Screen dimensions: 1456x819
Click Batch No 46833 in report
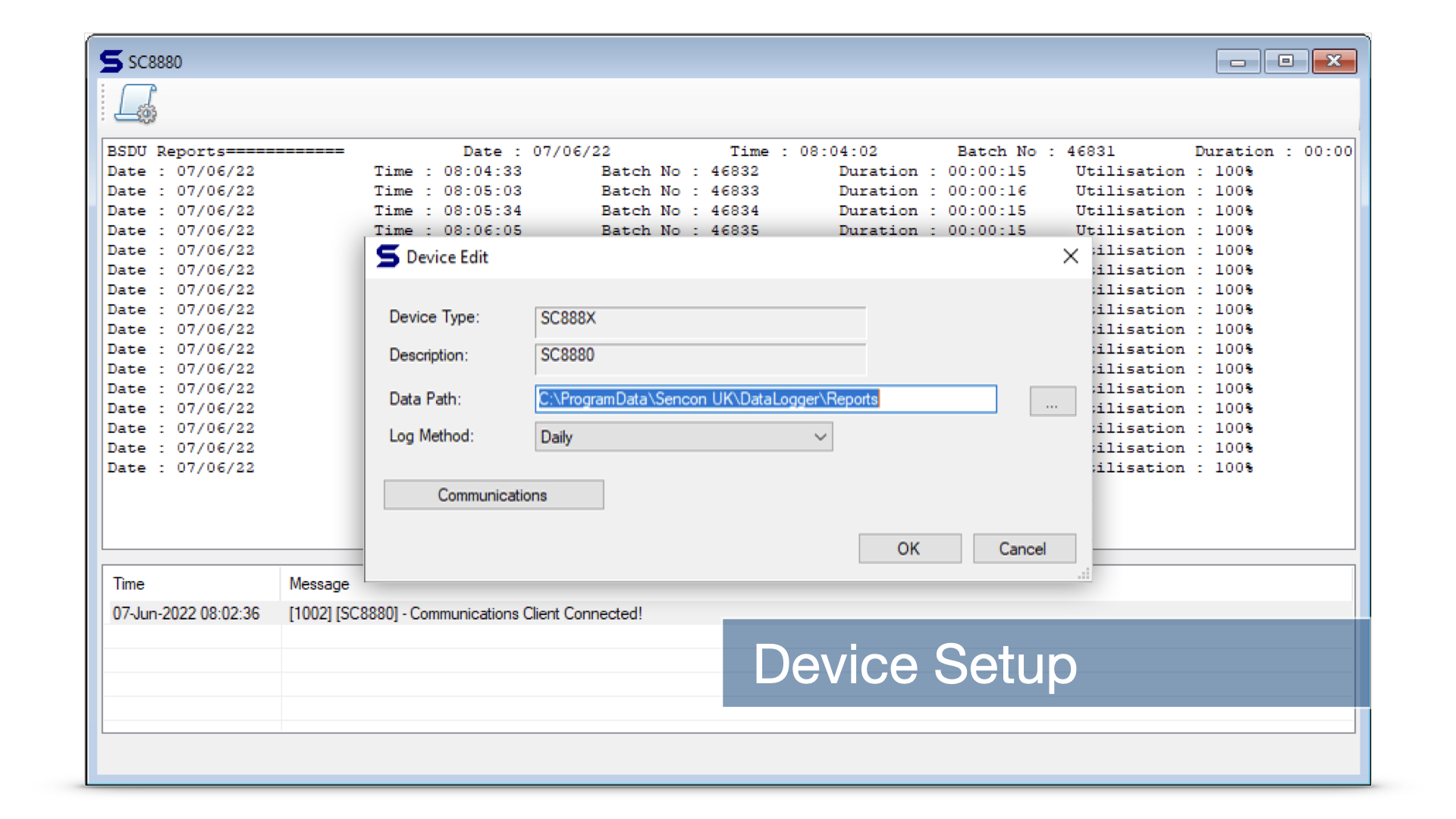tap(680, 191)
